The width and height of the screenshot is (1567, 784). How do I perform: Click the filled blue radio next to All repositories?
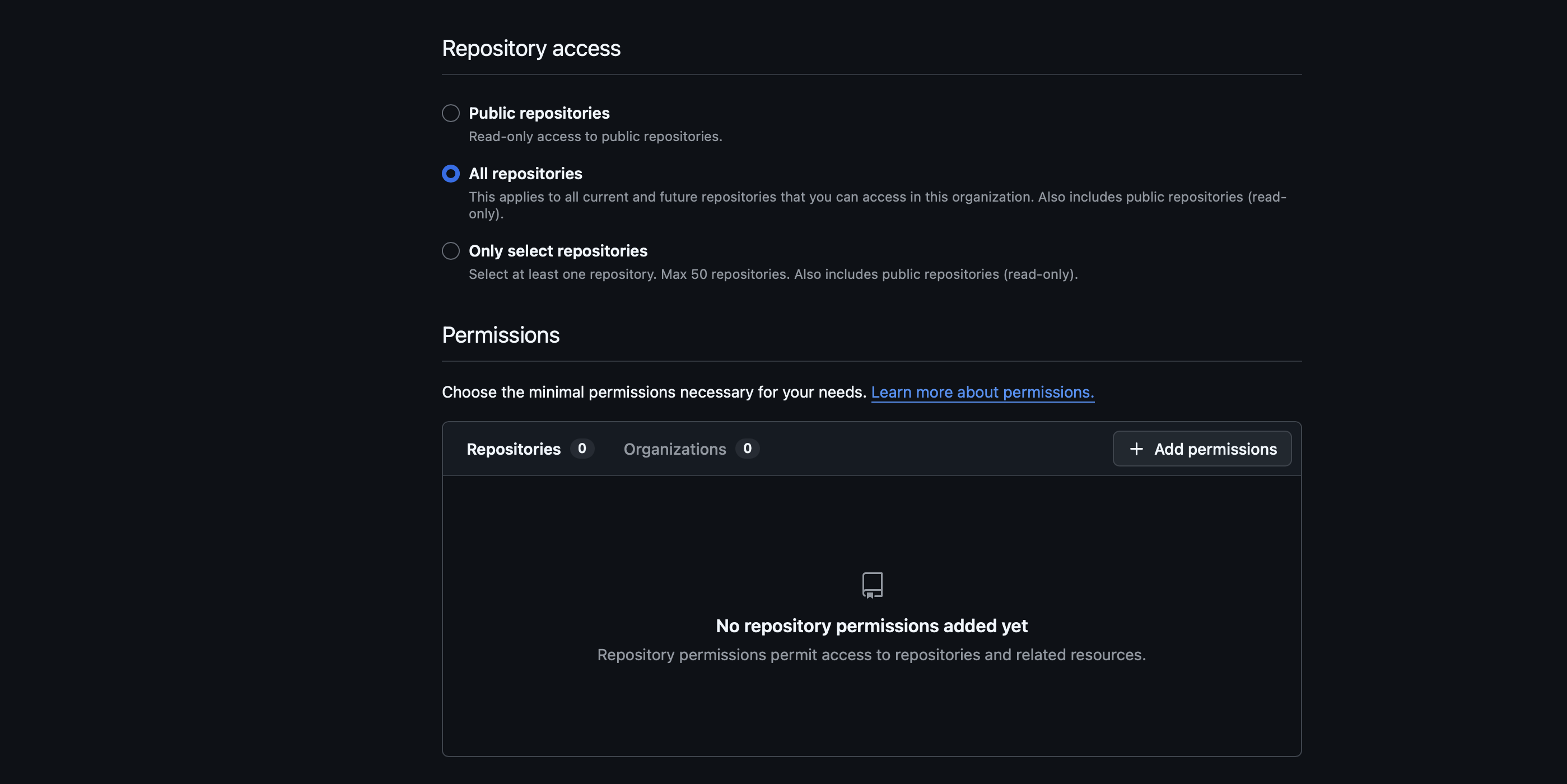pyautogui.click(x=450, y=174)
